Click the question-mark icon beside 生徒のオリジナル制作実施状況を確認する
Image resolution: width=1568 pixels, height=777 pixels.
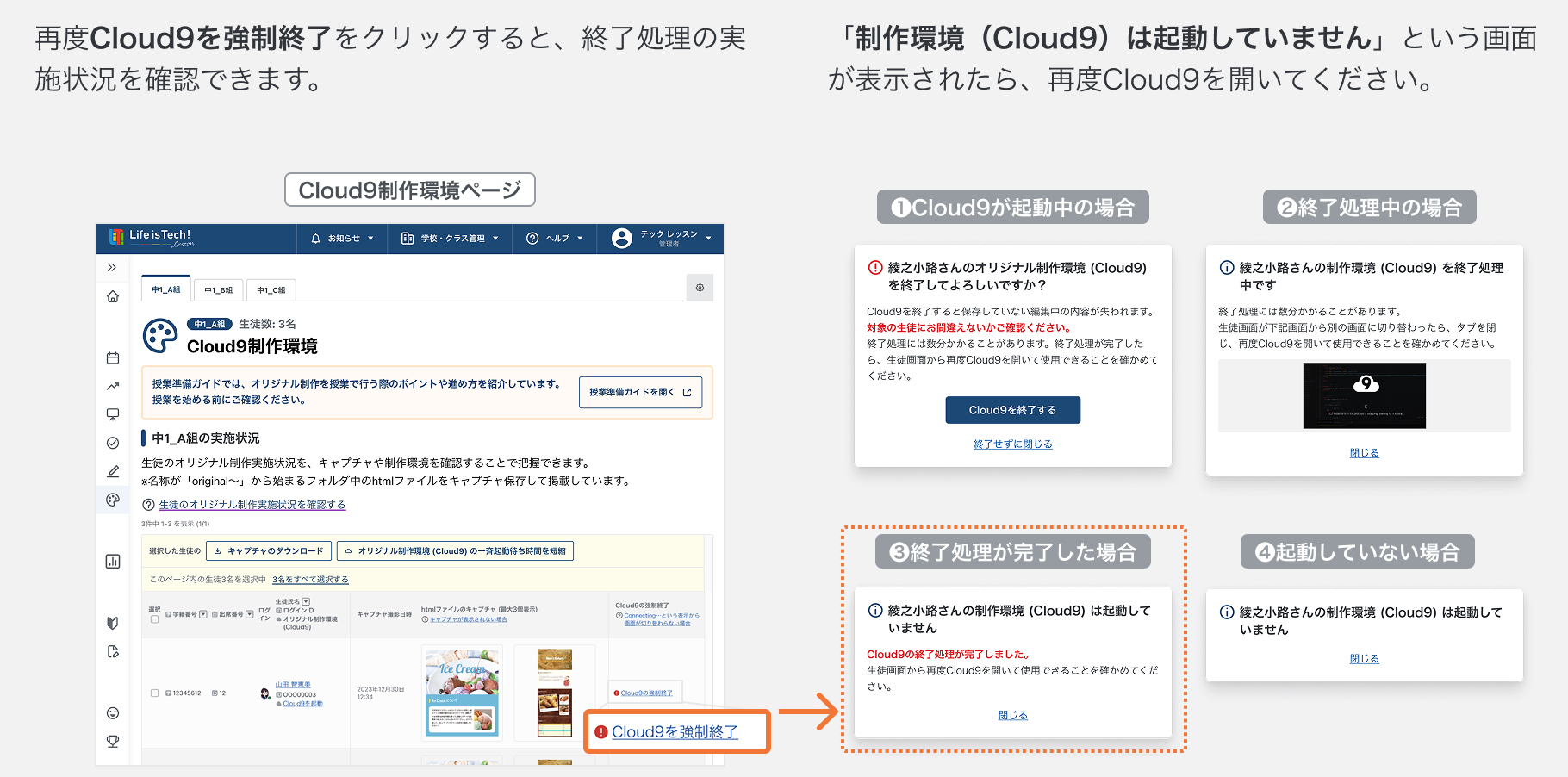click(148, 505)
